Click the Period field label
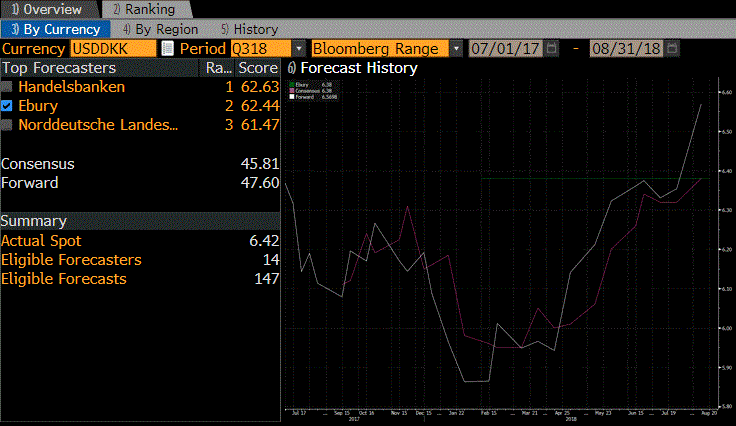The image size is (736, 426). coord(203,49)
